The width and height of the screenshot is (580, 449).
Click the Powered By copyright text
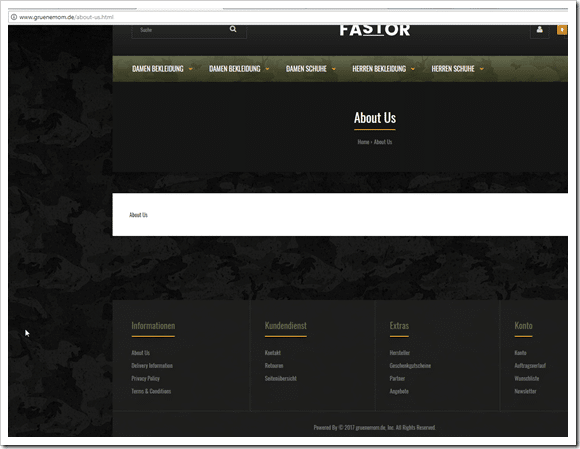click(374, 428)
